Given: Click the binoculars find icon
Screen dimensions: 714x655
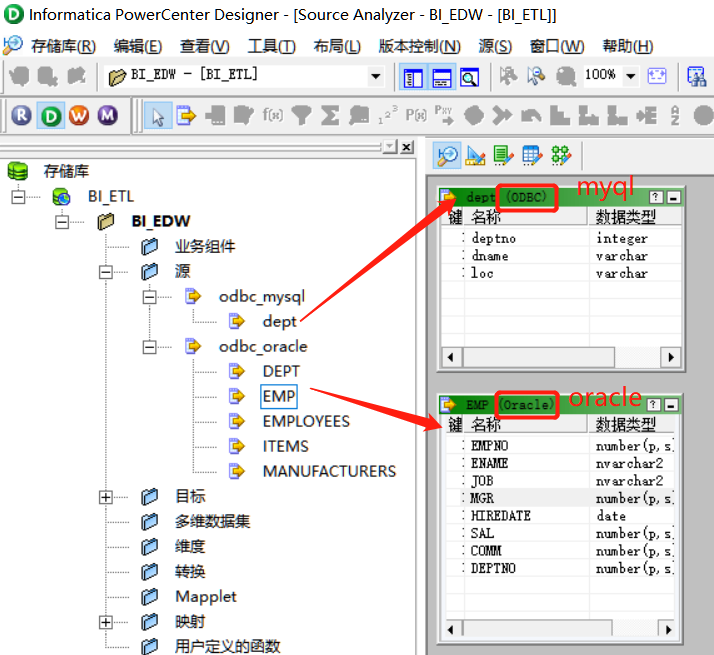Looking at the screenshot, I should 697,77.
